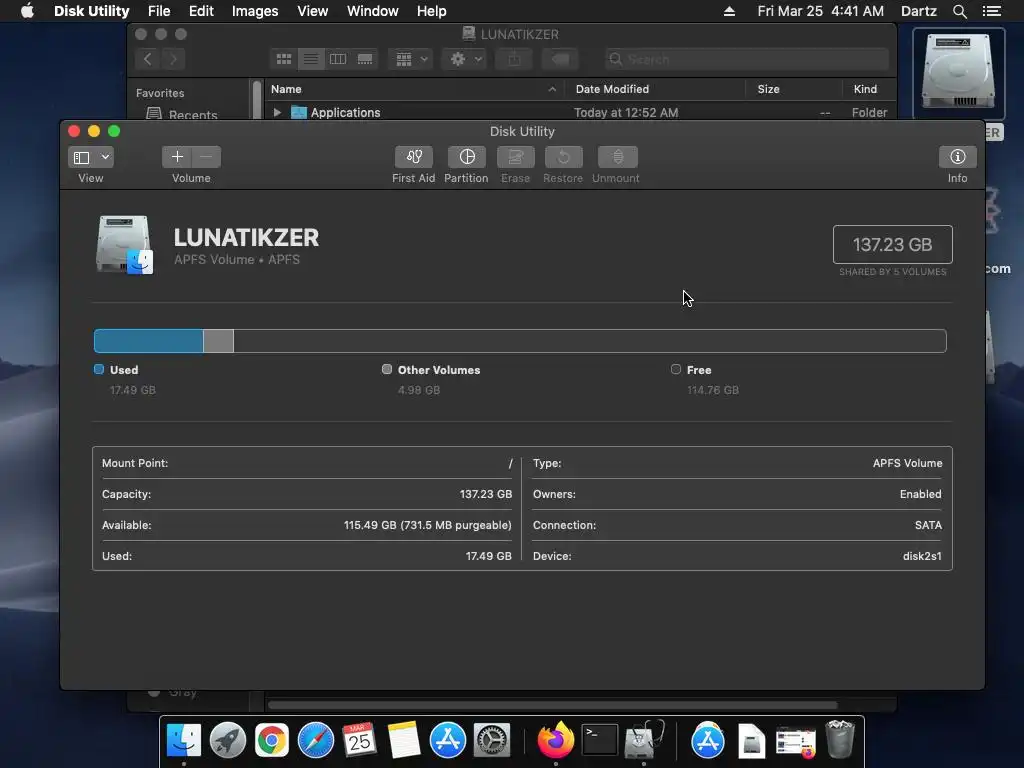The width and height of the screenshot is (1024, 768).
Task: Click the blue Used segment of the usage bar
Action: point(149,341)
